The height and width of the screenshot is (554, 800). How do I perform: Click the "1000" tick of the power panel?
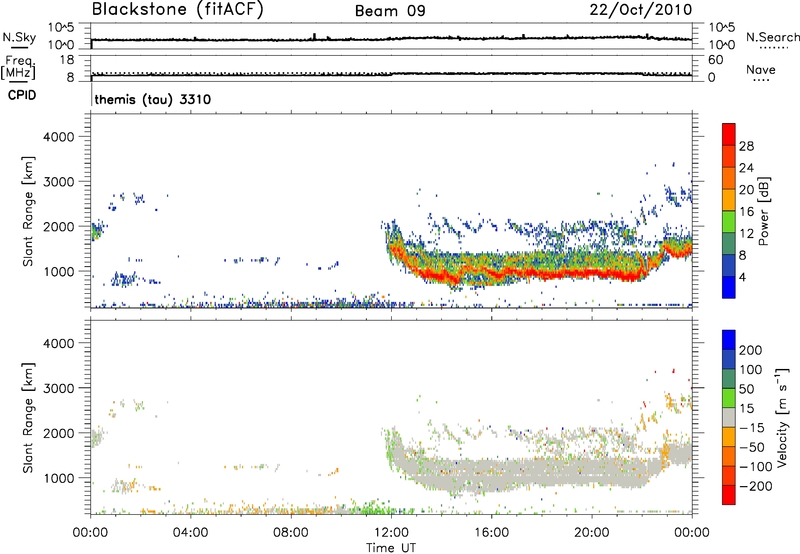[x=59, y=272]
